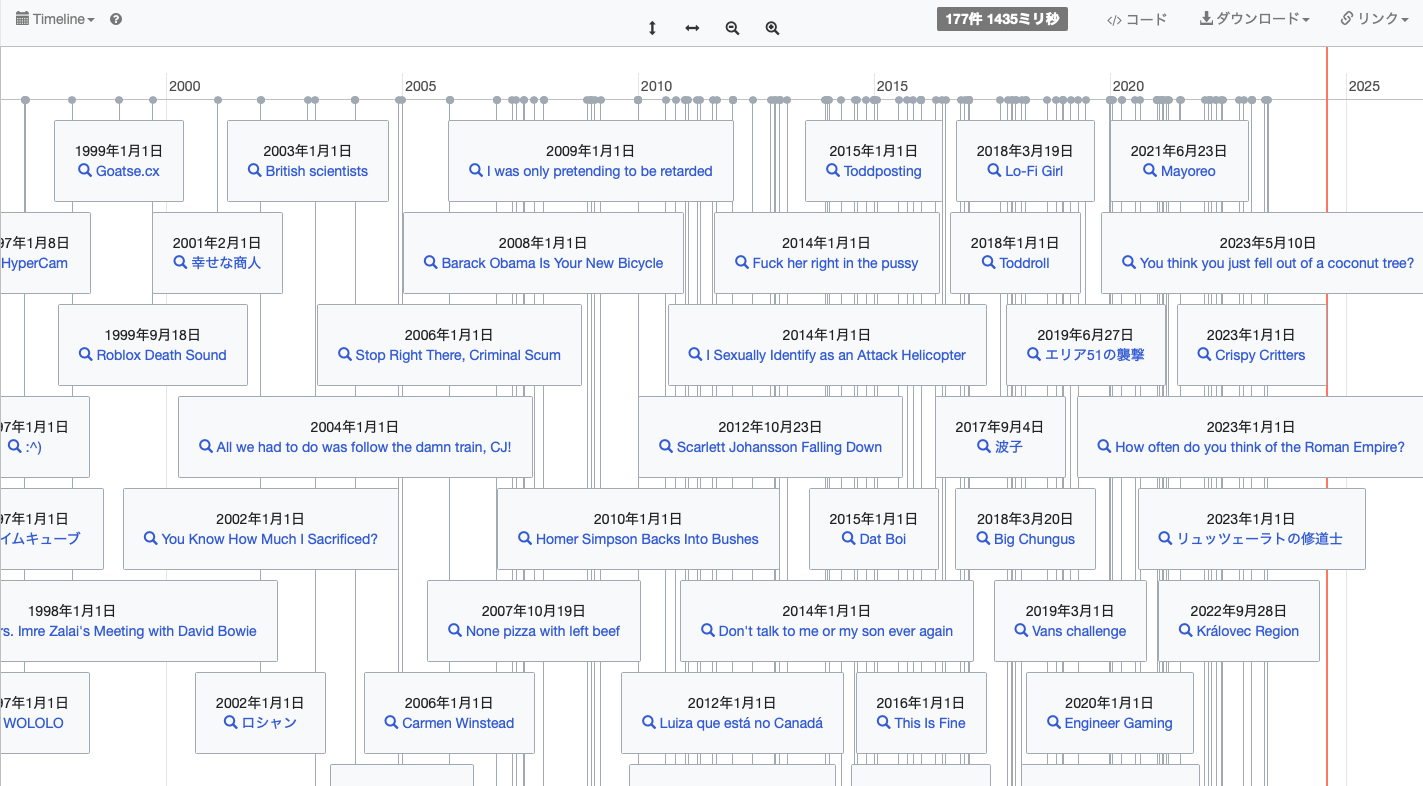
Task: Click the date 2007年10月19日
Action: (x=533, y=611)
